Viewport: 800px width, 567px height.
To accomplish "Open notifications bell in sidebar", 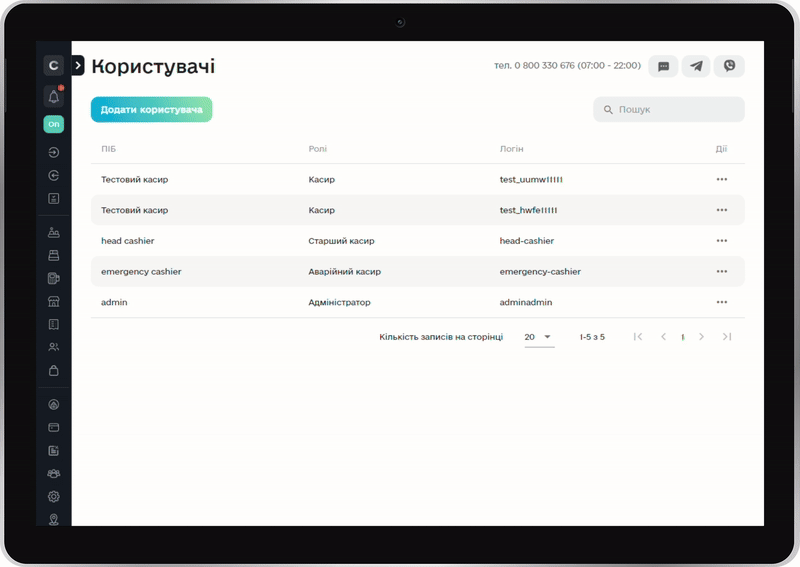I will [54, 96].
